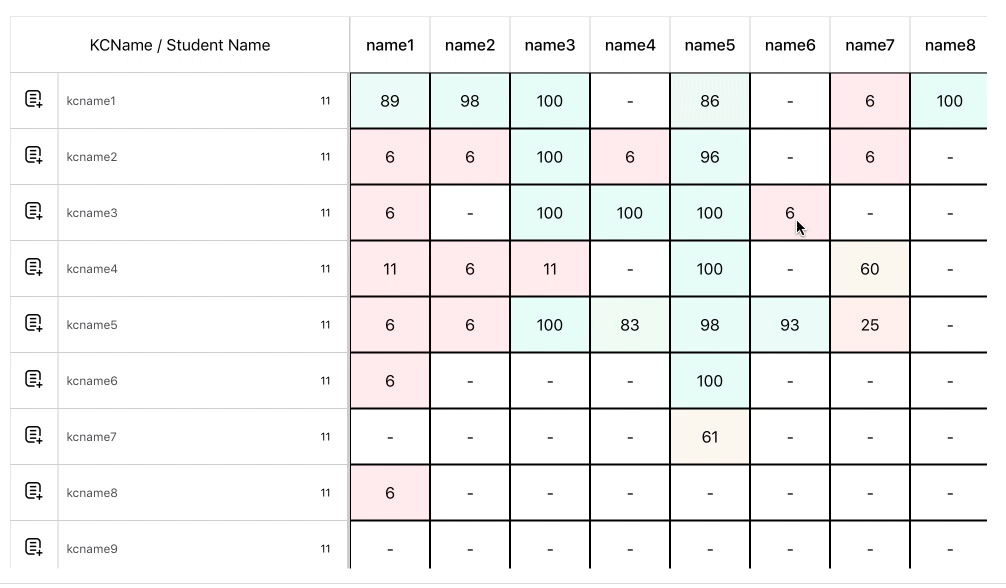Select the name8 column header
Screen dimensions: 1006x588
949,45
